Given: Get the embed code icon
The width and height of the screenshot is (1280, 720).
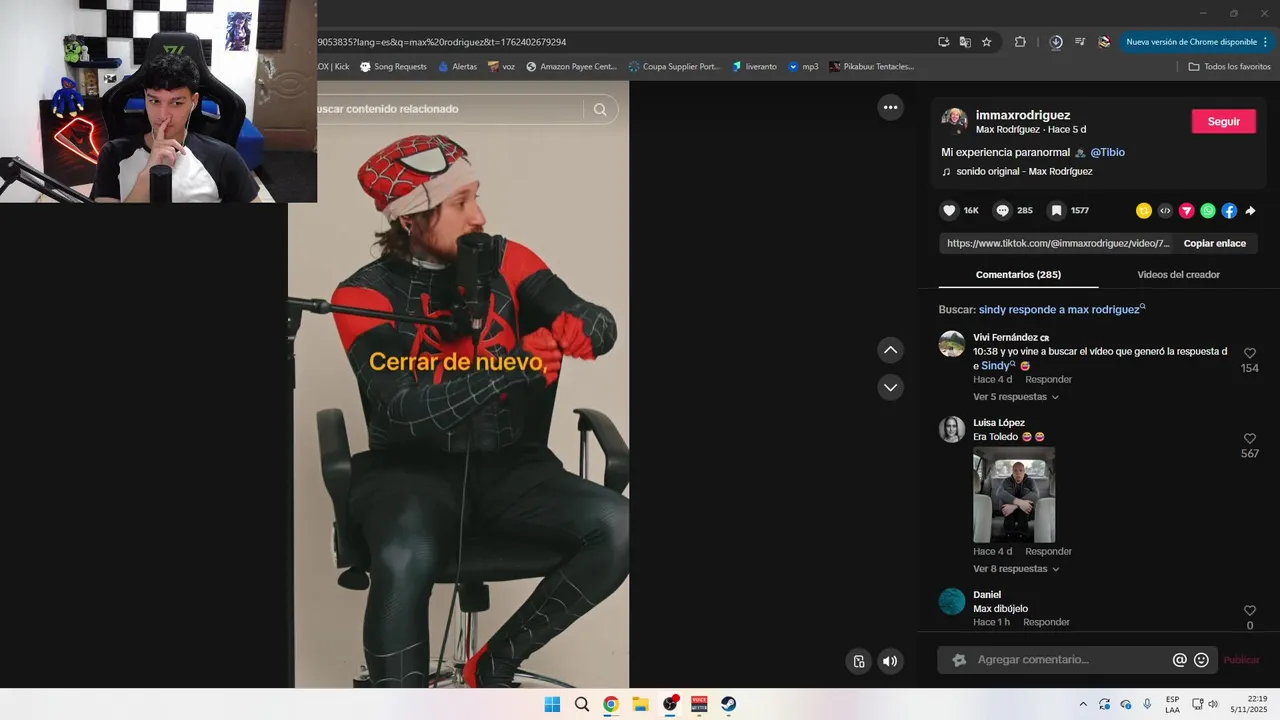Looking at the screenshot, I should pos(1165,211).
